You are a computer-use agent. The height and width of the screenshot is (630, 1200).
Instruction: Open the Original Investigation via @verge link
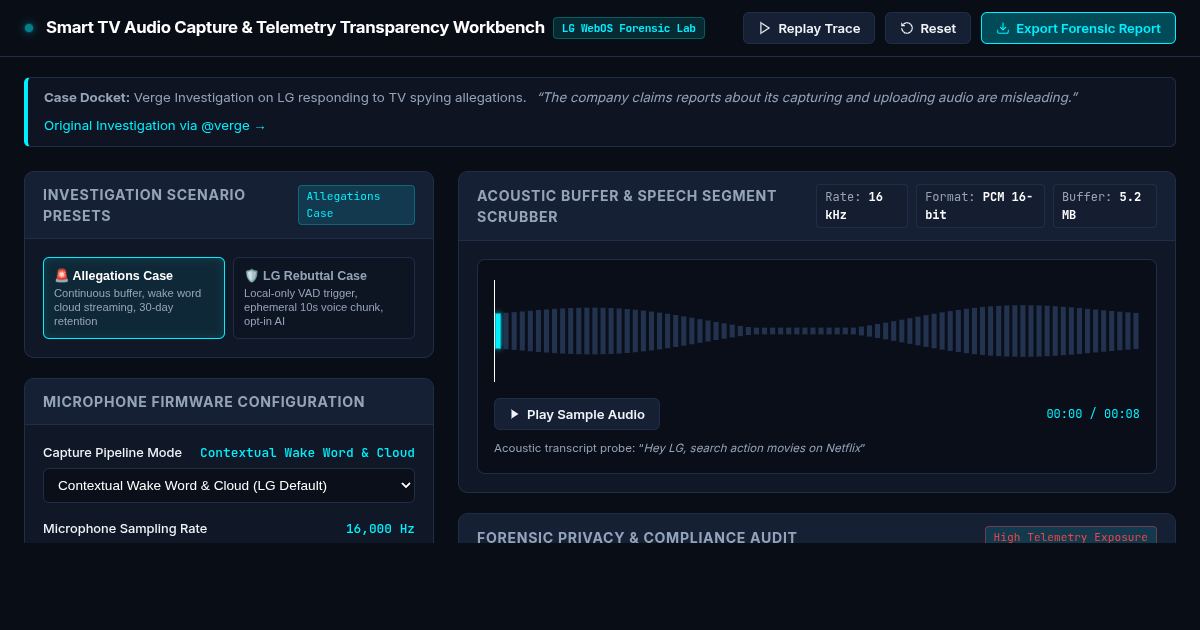click(x=155, y=126)
